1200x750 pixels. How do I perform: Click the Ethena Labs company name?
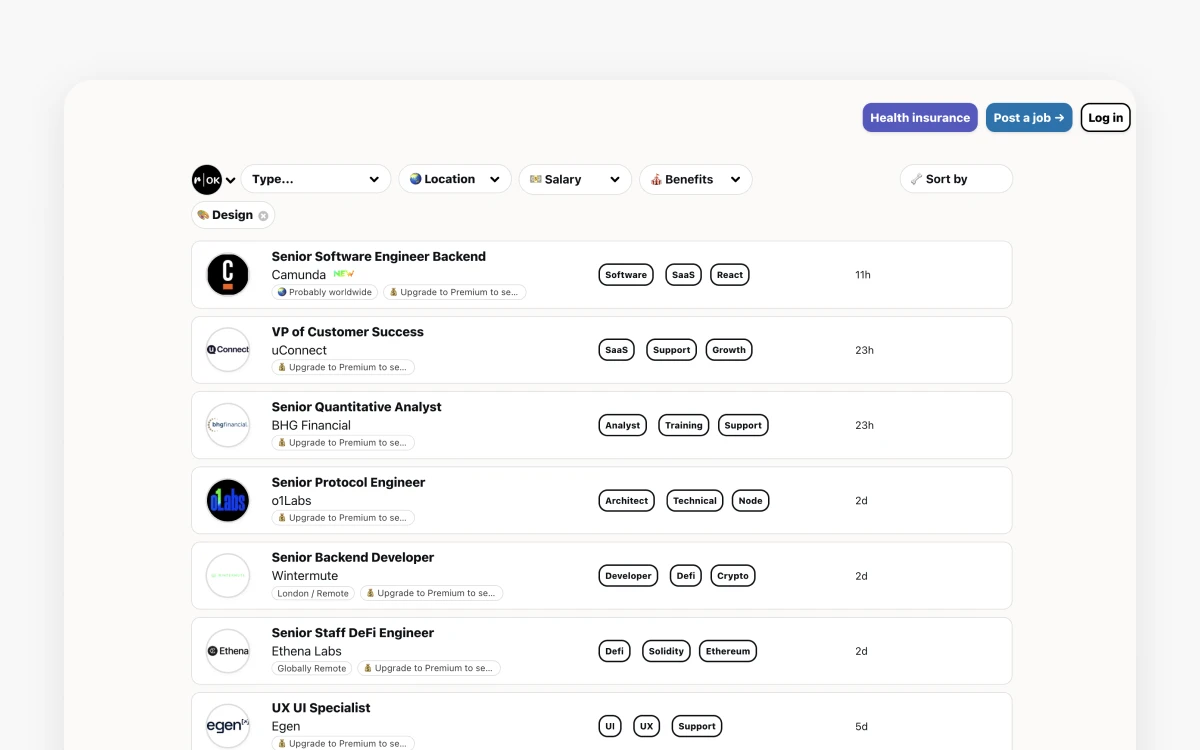click(x=307, y=651)
